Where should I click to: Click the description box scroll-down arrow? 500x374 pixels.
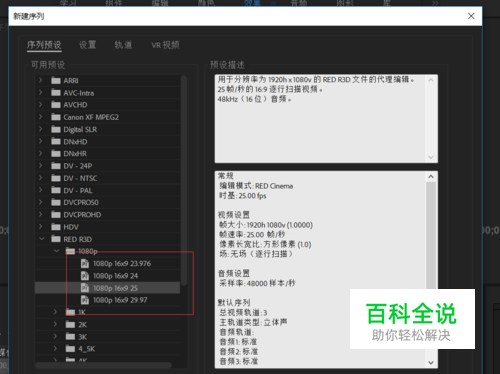(431, 157)
